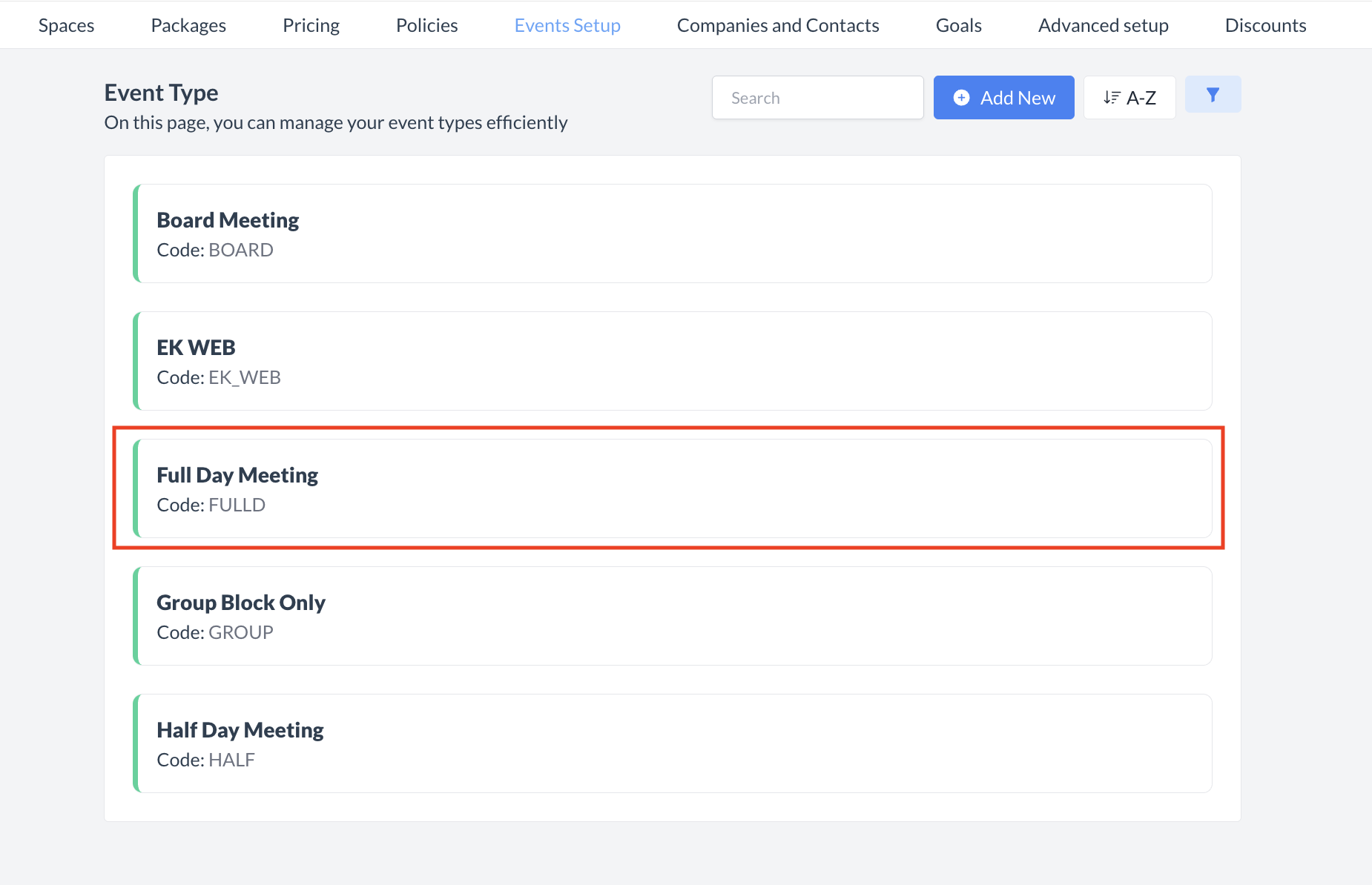1372x885 pixels.
Task: Click the Event Type page heading
Action: 161,93
